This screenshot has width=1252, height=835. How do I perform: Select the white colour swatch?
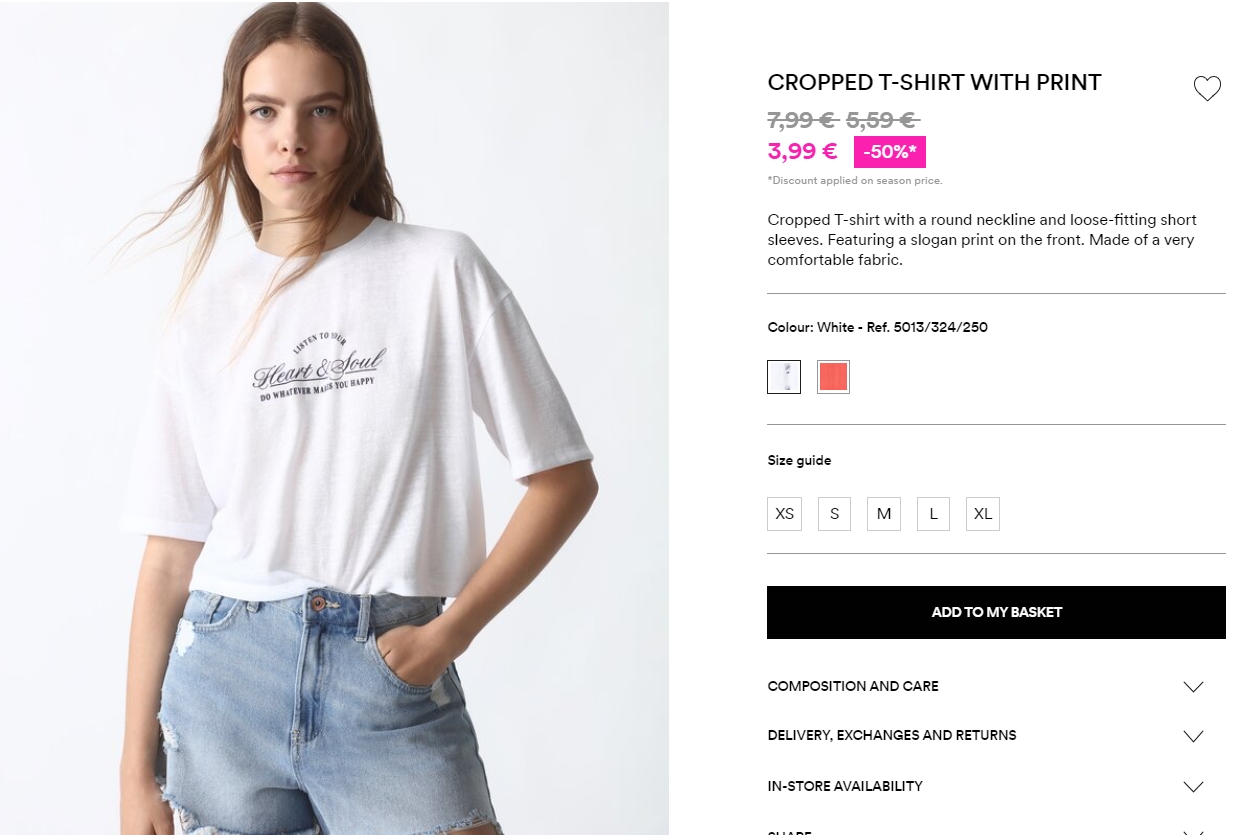point(784,377)
